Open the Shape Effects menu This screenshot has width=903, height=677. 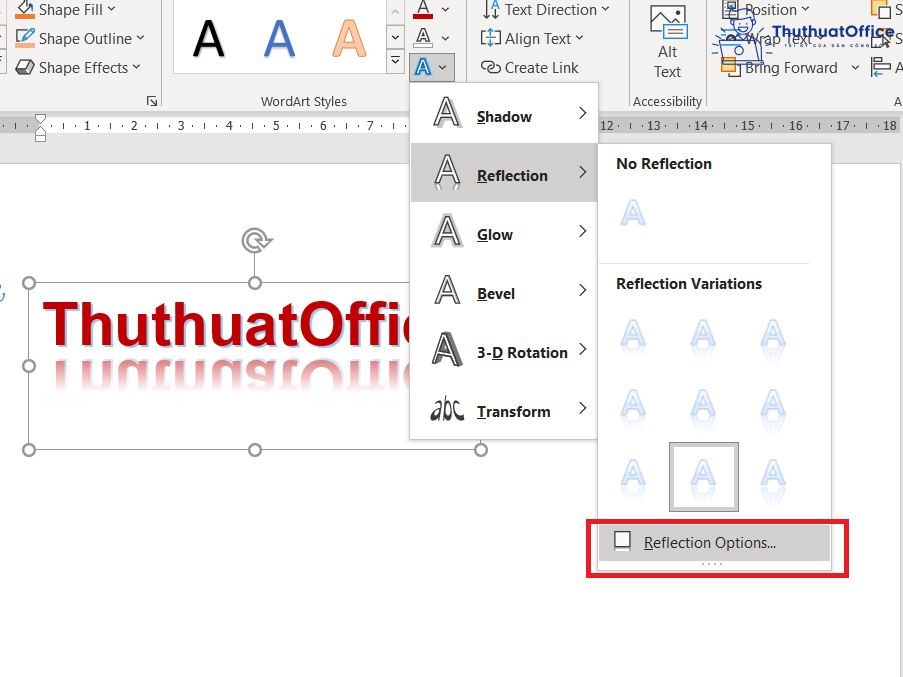(x=78, y=67)
